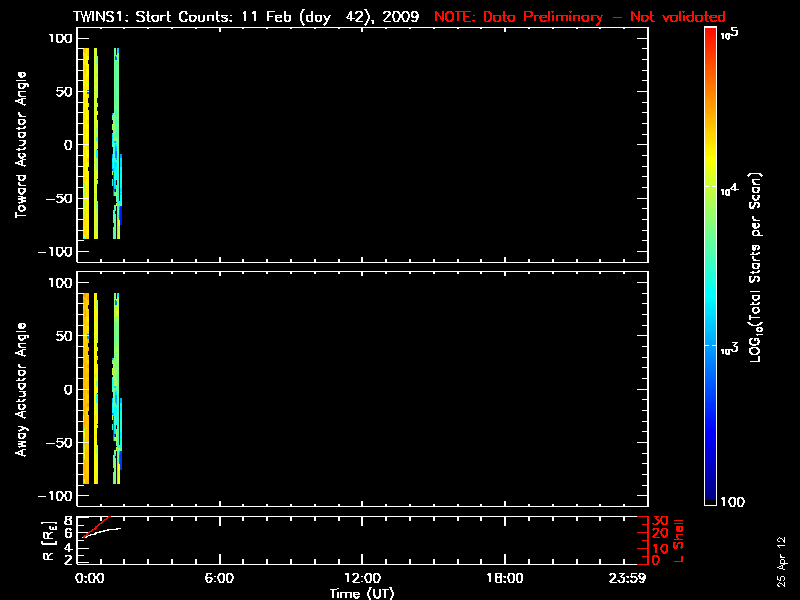Click the 12:00 tick on the time axis

tap(361, 578)
